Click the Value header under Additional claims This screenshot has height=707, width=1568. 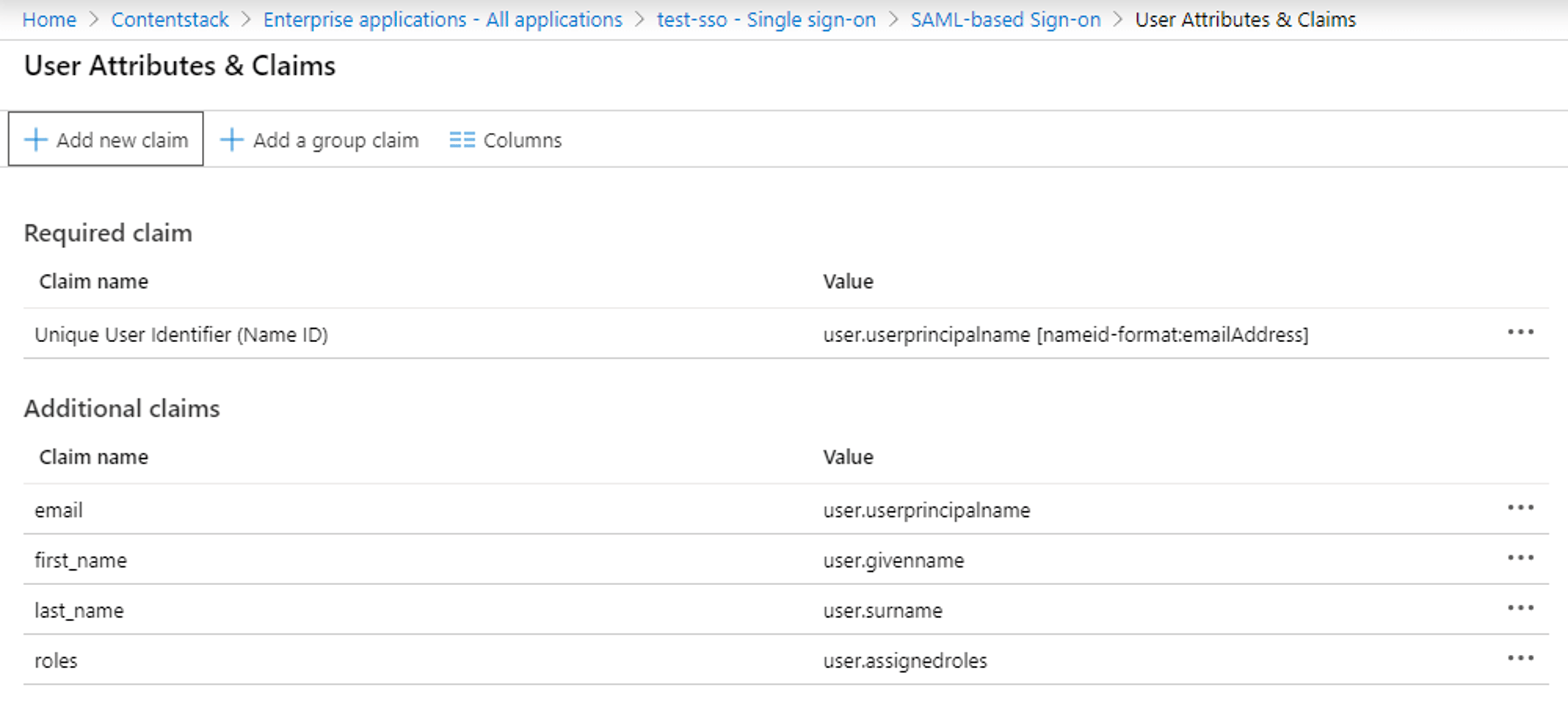click(x=848, y=457)
